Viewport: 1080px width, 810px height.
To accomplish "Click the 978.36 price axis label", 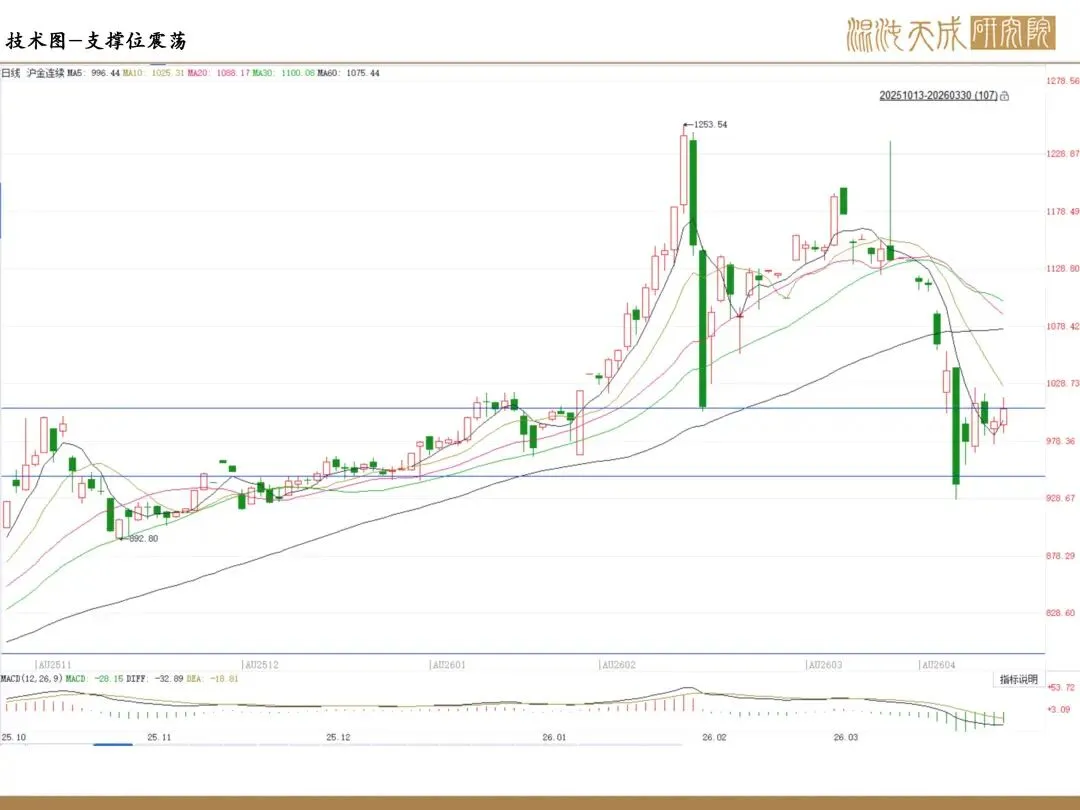I will 1061,442.
